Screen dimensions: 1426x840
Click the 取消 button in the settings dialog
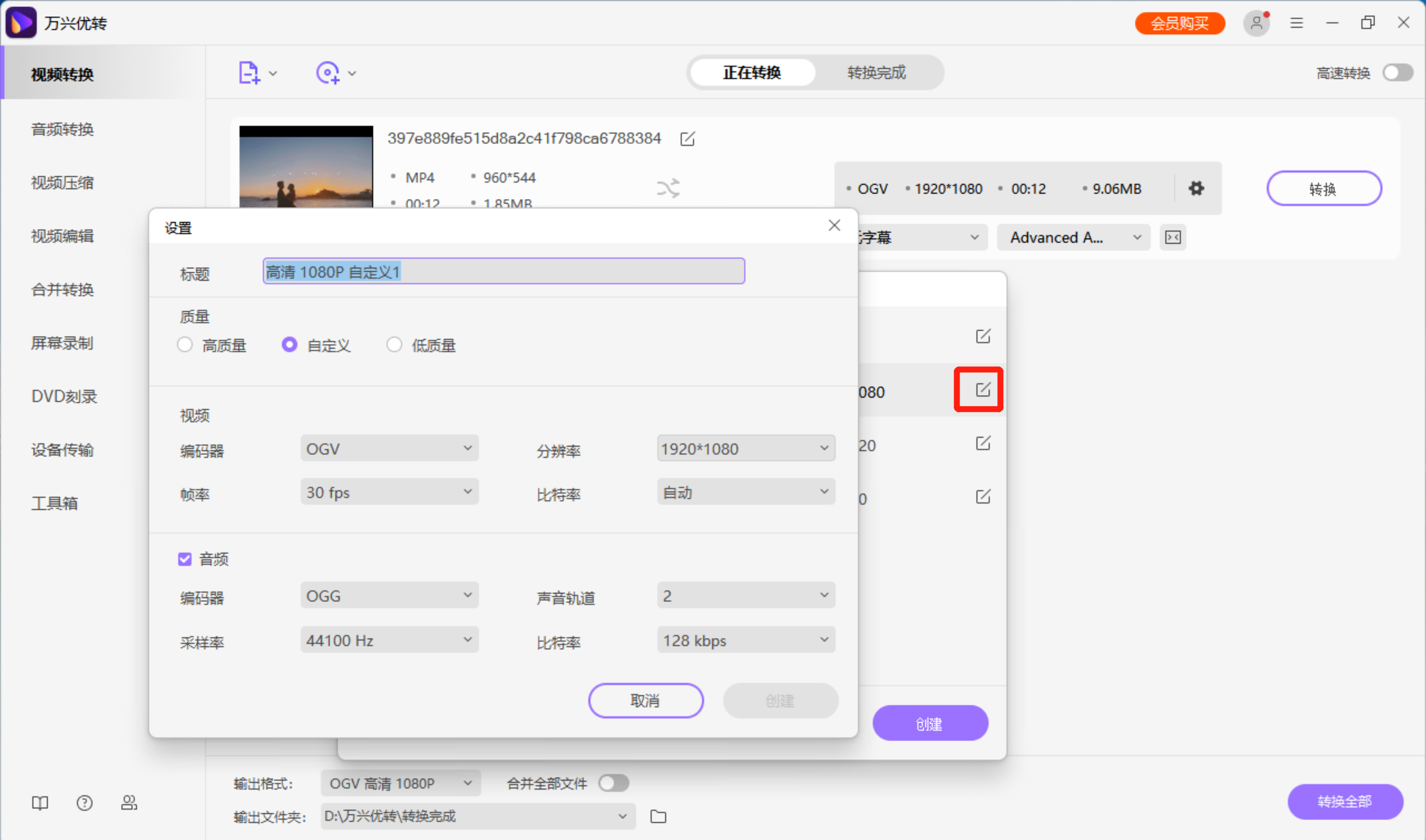645,700
